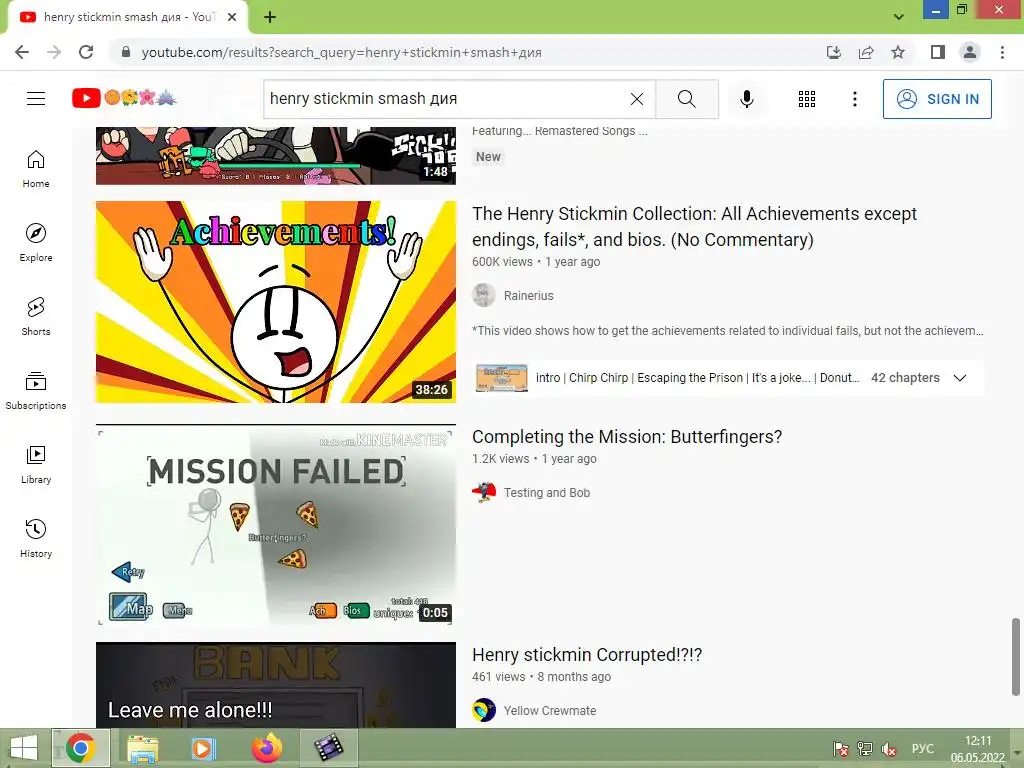The width and height of the screenshot is (1024, 768).
Task: Click the Testing and Bob channel avatar
Action: click(x=484, y=493)
